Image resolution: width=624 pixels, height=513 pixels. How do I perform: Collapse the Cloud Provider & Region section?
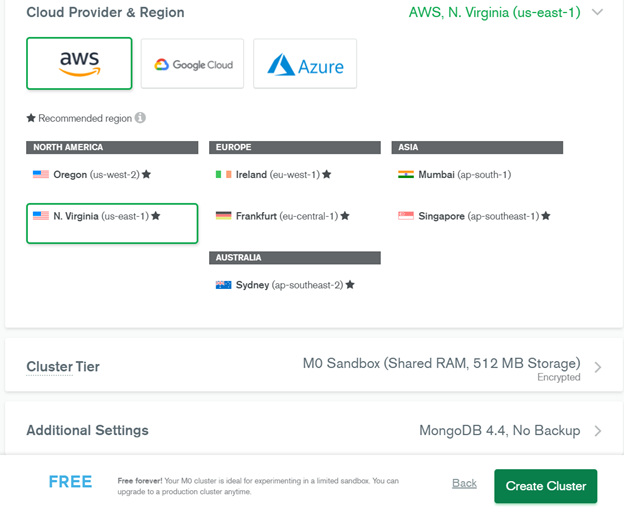point(598,13)
